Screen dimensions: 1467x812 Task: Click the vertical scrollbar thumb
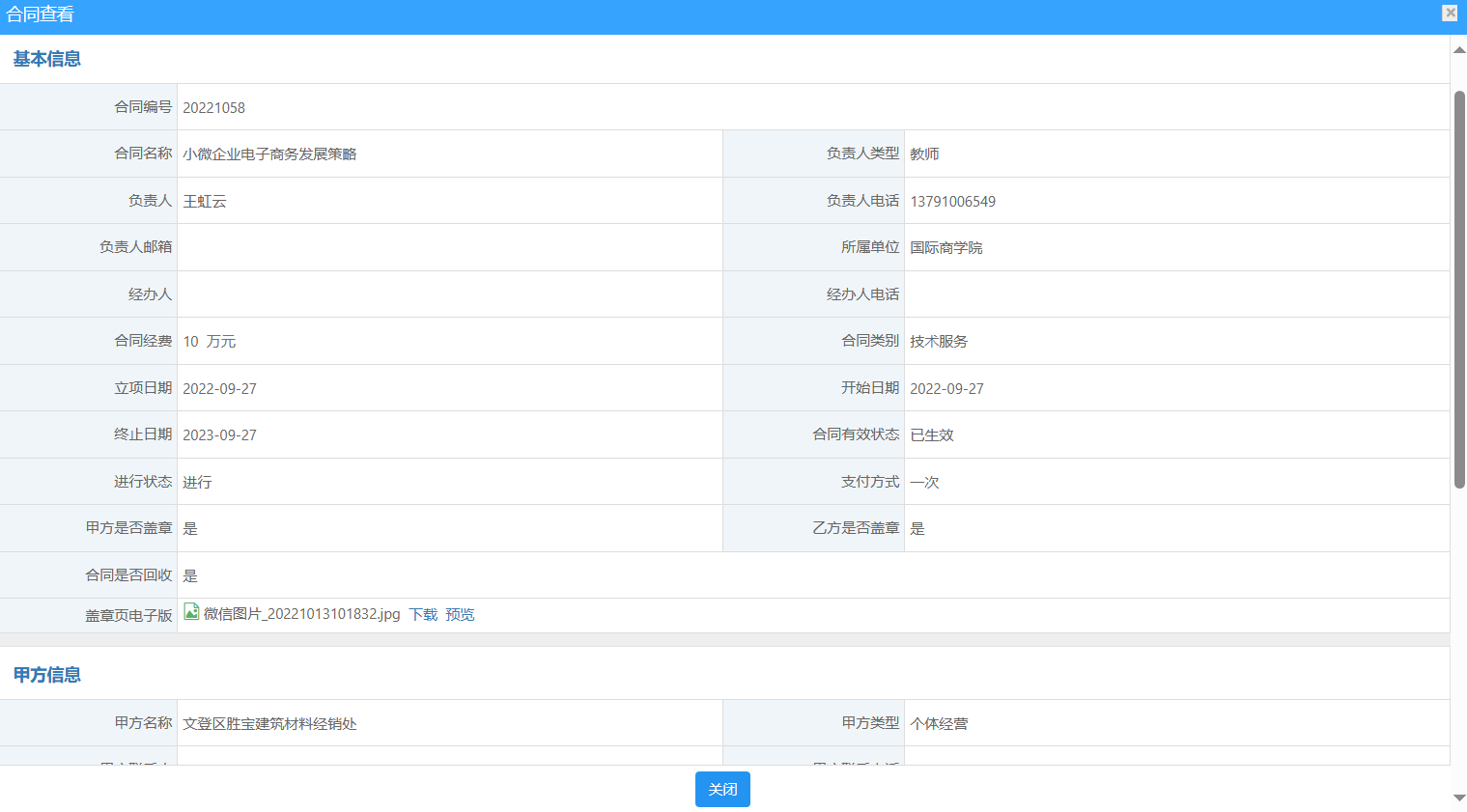1459,290
